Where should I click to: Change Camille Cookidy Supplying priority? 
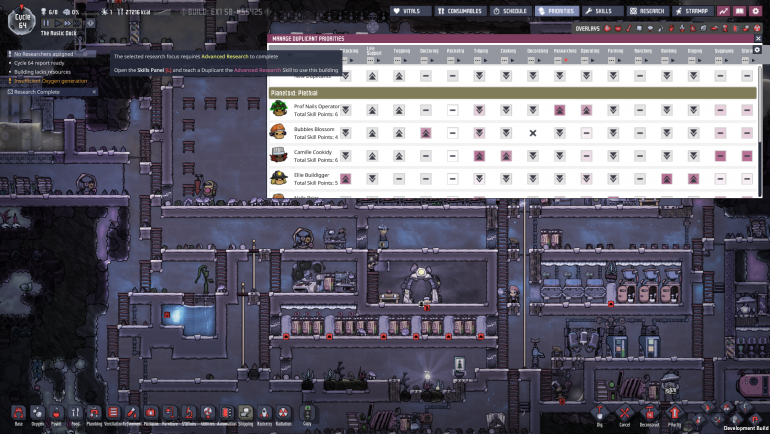720,156
